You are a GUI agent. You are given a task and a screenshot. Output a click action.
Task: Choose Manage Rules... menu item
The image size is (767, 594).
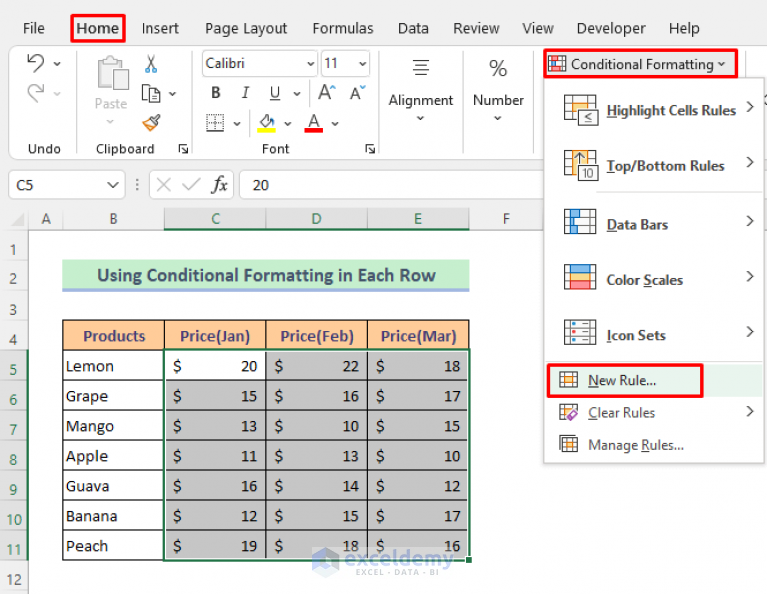coord(655,445)
